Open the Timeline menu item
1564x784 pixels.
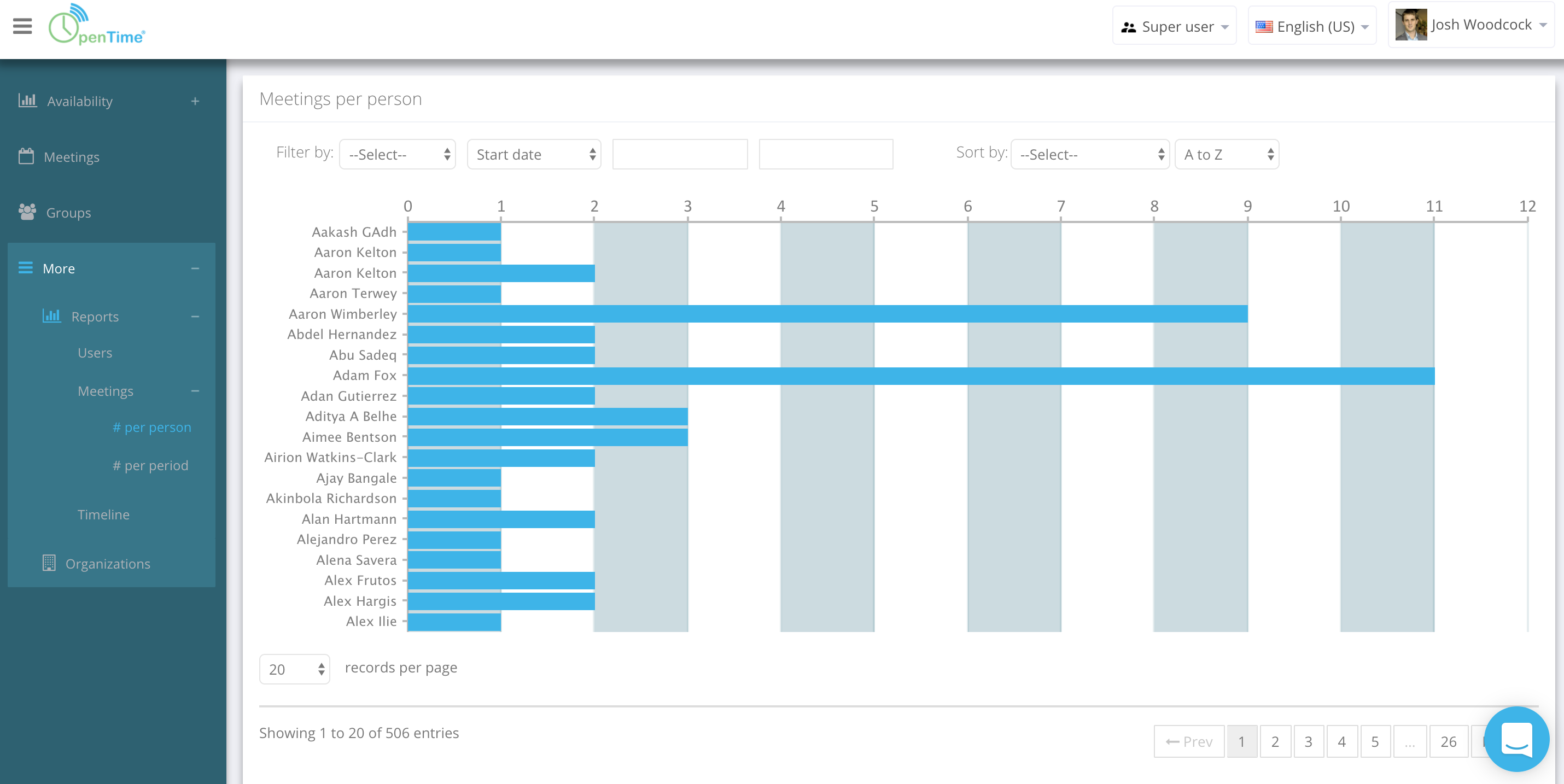[x=103, y=514]
